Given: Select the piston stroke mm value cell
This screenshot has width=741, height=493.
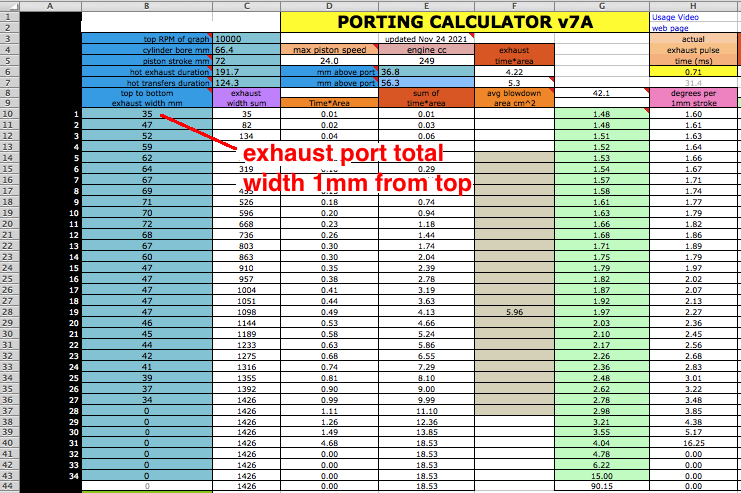Looking at the screenshot, I should [246, 61].
